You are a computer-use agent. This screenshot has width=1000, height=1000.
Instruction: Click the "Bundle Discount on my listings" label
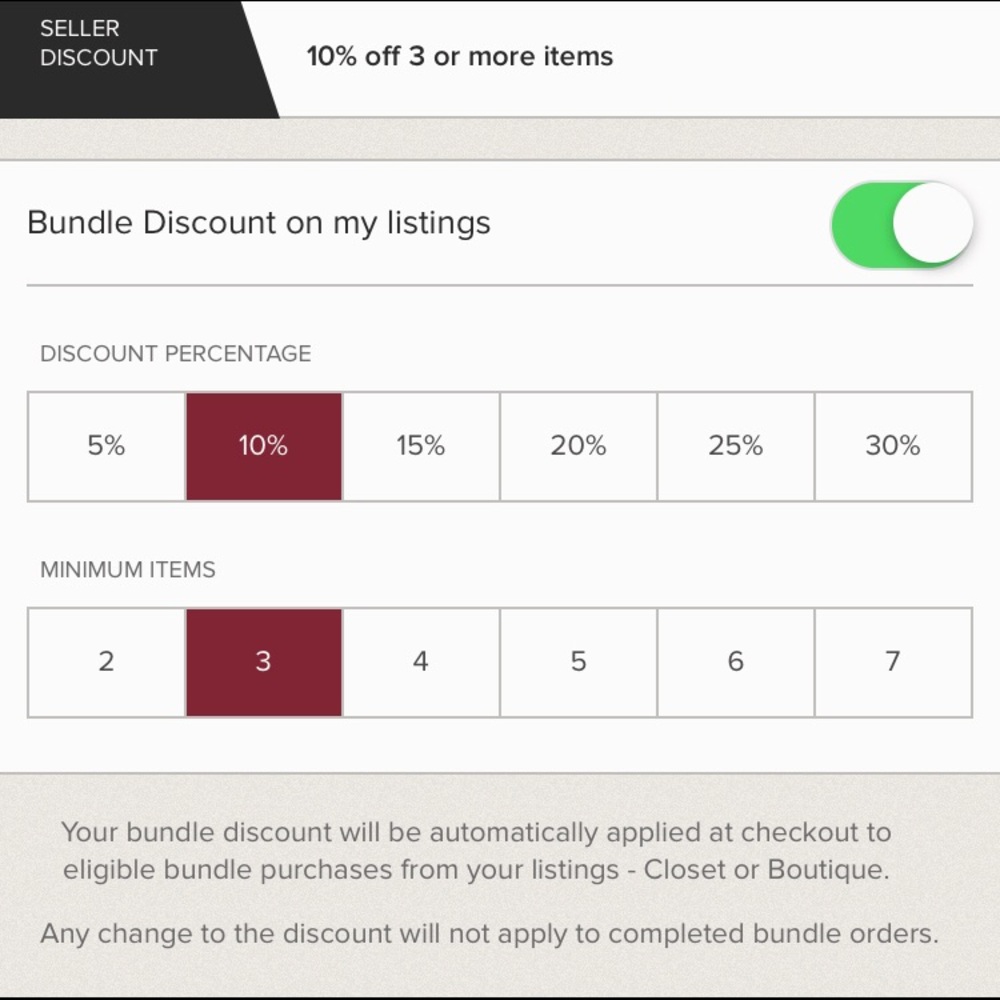[259, 222]
